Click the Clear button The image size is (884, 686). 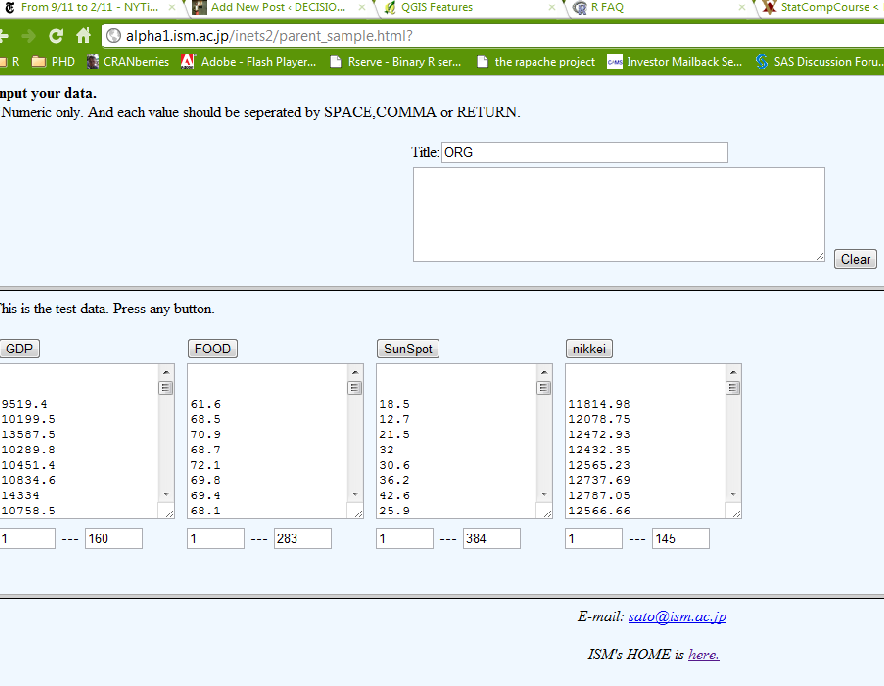pos(855,259)
